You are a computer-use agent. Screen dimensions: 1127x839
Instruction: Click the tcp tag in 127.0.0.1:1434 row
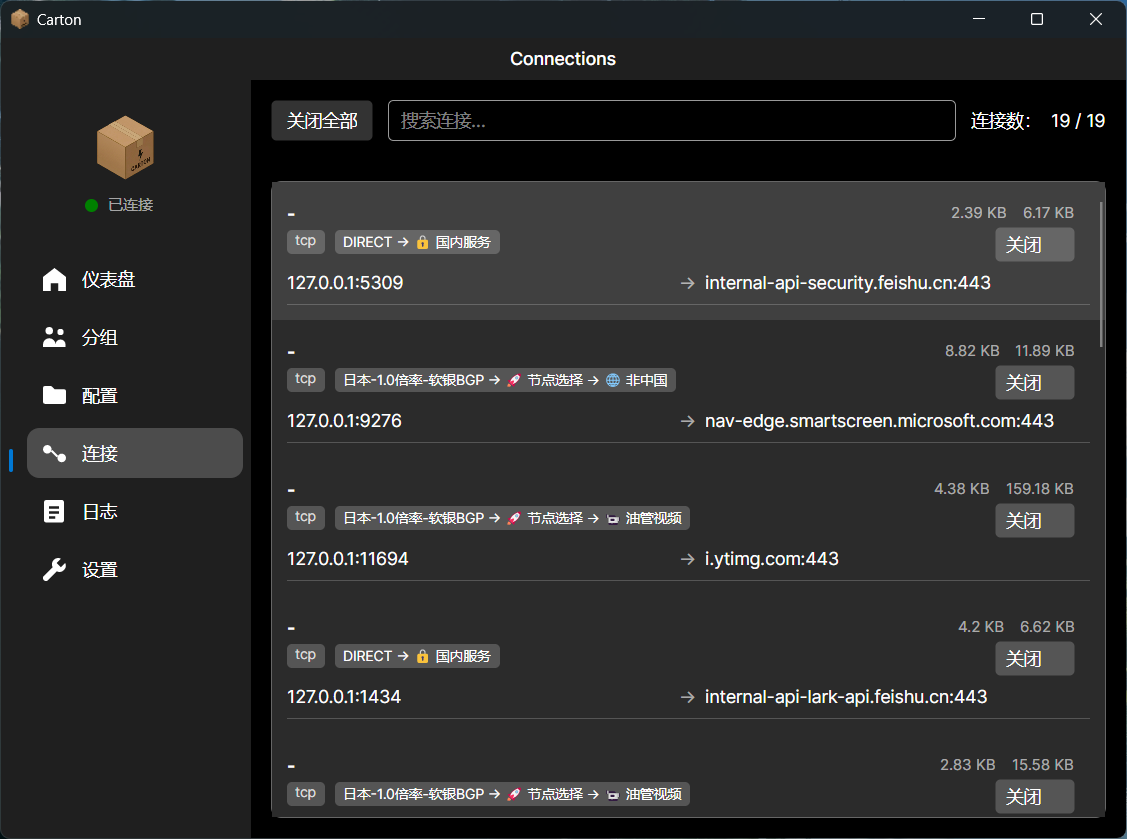tap(305, 656)
